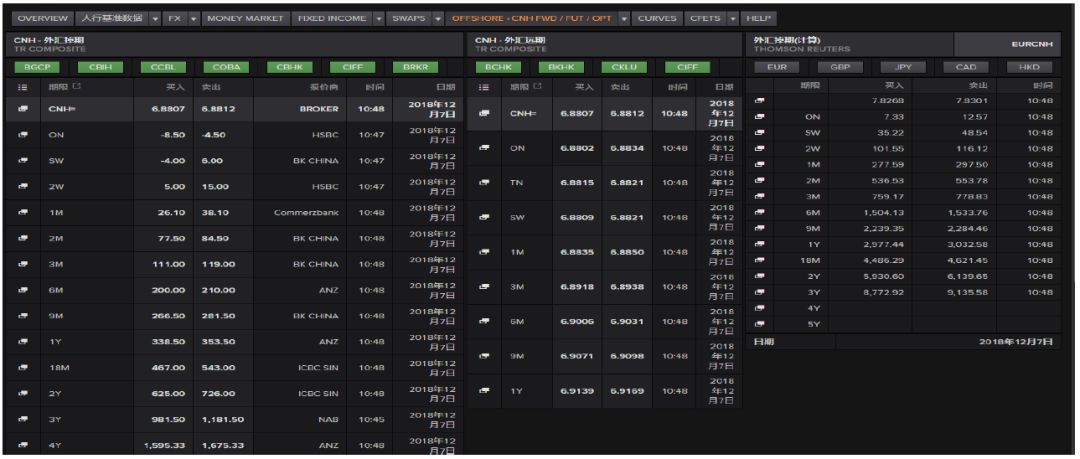Viewport: 1080px width, 459px height.
Task: Open row icon for ON forward 6.8802
Action: [484, 147]
